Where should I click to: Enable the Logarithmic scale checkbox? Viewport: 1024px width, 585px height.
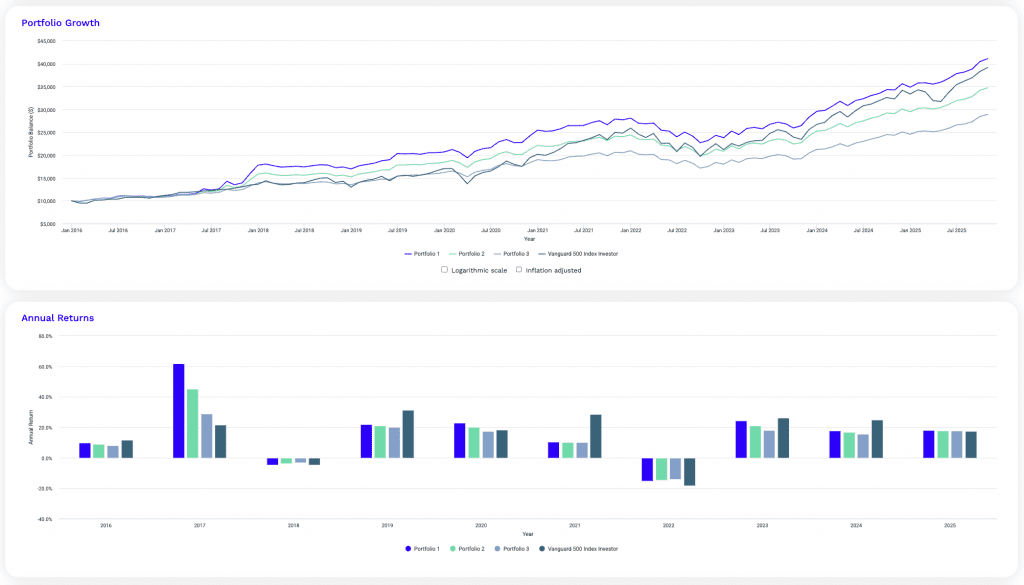444,269
